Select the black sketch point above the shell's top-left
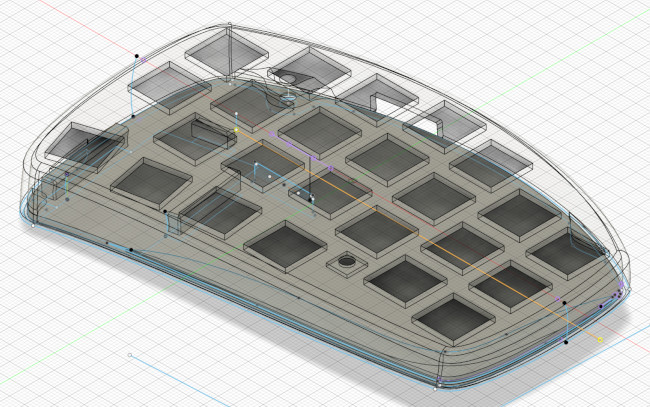The image size is (650, 407). tap(136, 54)
